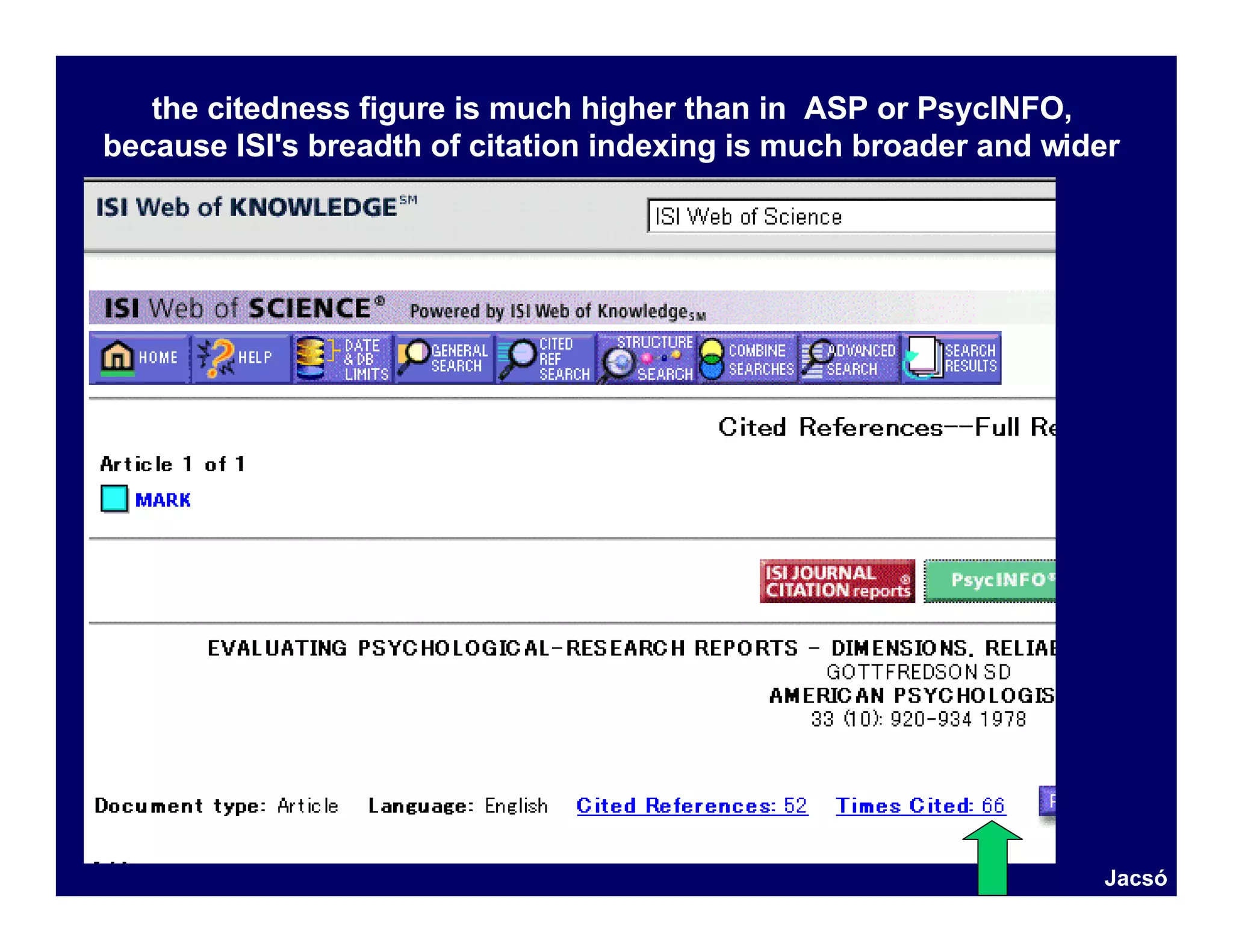The image size is (1233, 952).
Task: Open Combine Searches
Action: click(x=748, y=357)
